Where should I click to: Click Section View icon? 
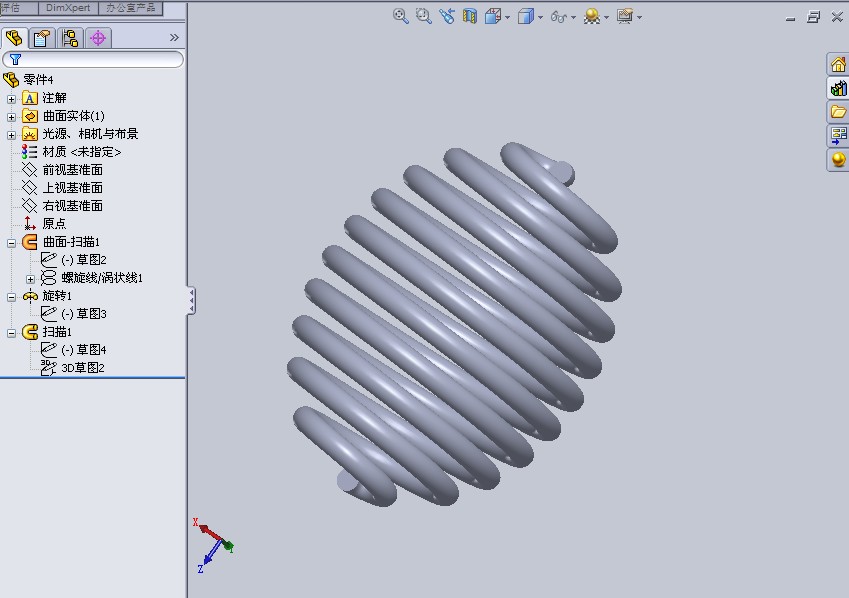pyautogui.click(x=469, y=16)
